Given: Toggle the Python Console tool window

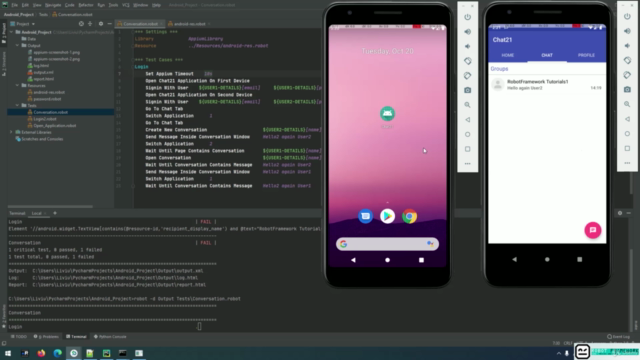Looking at the screenshot, I should (110, 337).
